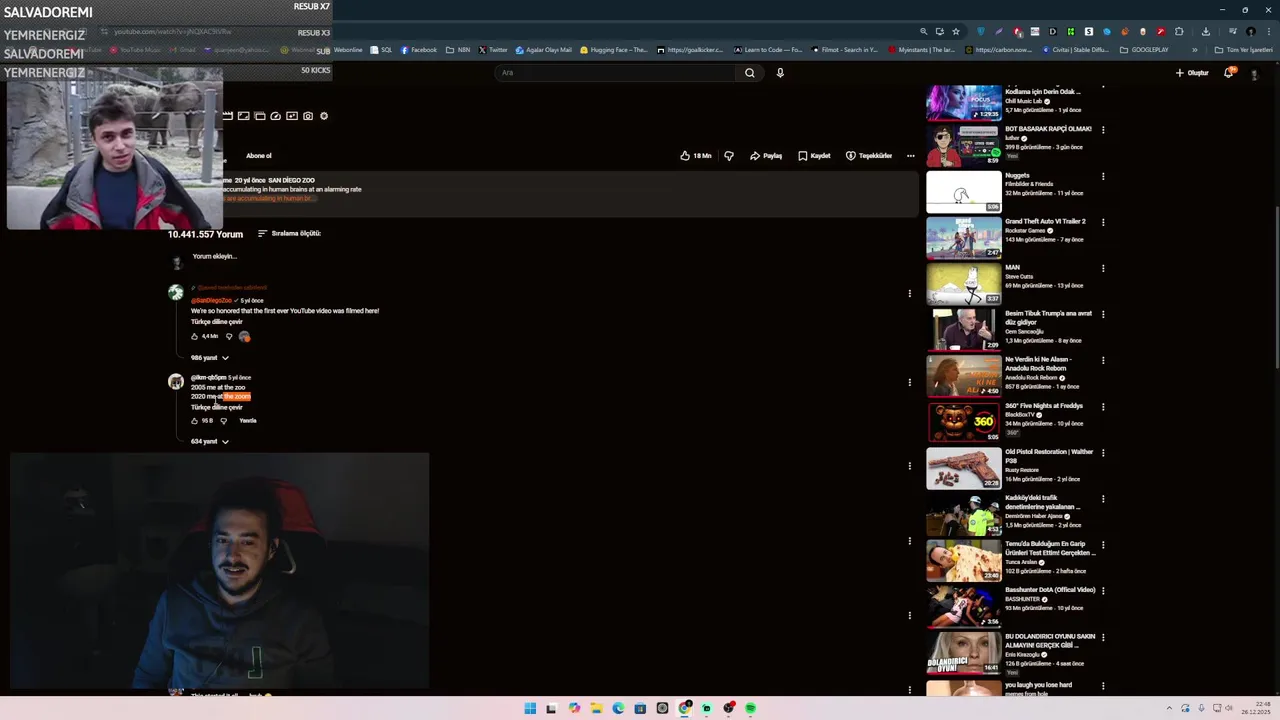Open 'Nuggets' recommended video thumbnail
Viewport: 1280px width, 720px height.
pyautogui.click(x=963, y=192)
